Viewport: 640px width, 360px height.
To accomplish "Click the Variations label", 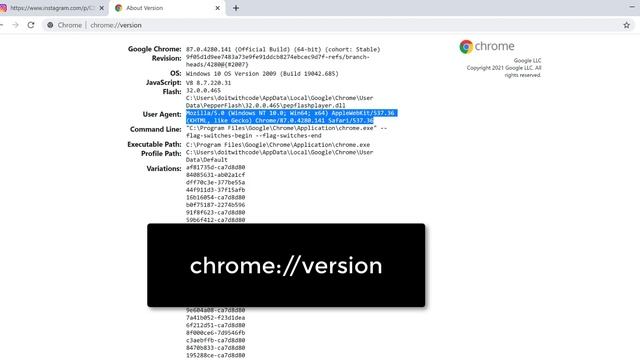I will 164,169.
